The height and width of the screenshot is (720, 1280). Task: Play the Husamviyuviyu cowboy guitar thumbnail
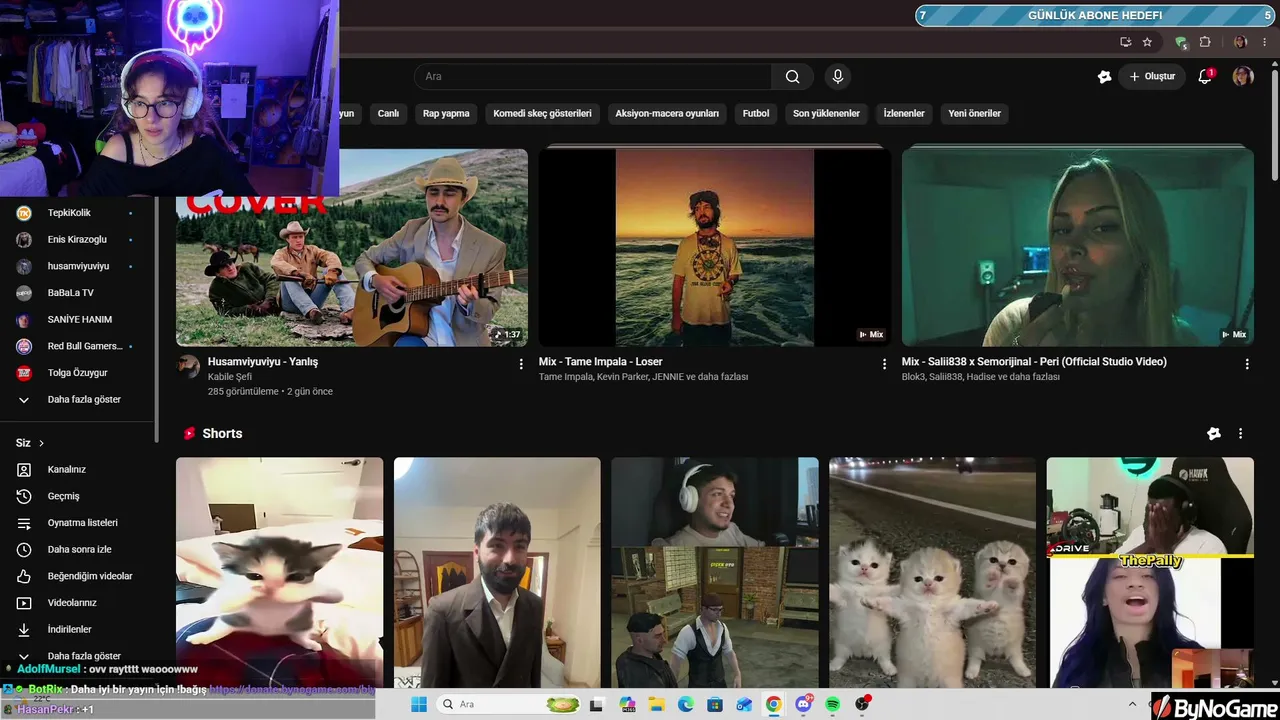[x=352, y=248]
